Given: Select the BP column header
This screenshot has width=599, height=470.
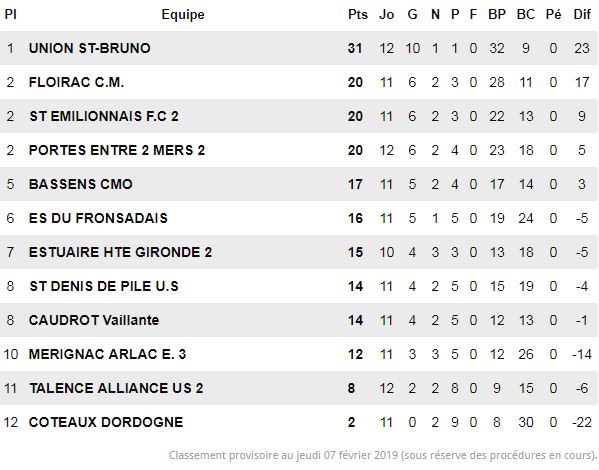Looking at the screenshot, I should pos(497,15).
